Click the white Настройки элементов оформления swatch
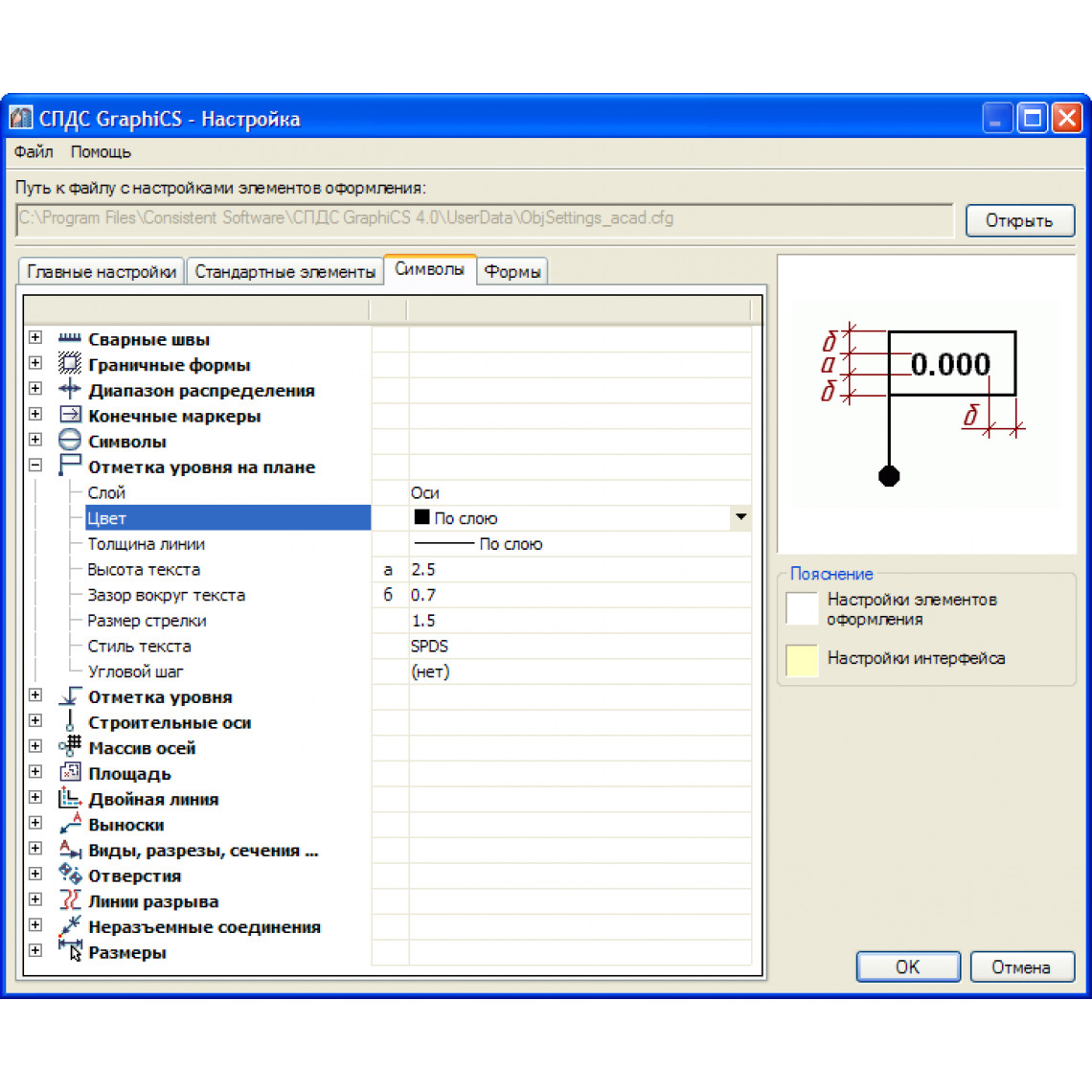 pos(802,608)
